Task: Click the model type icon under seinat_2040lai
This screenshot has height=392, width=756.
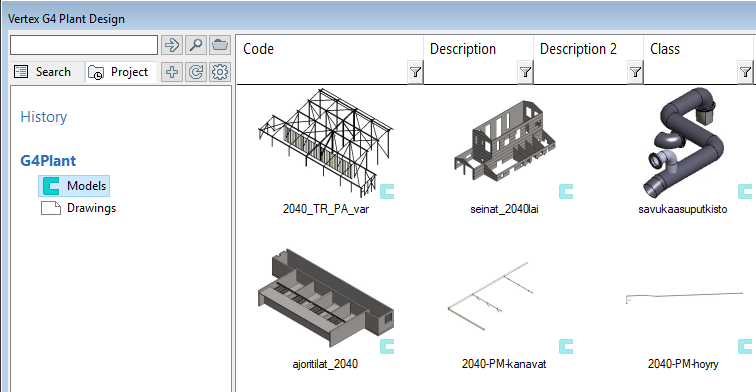Action: click(x=566, y=191)
